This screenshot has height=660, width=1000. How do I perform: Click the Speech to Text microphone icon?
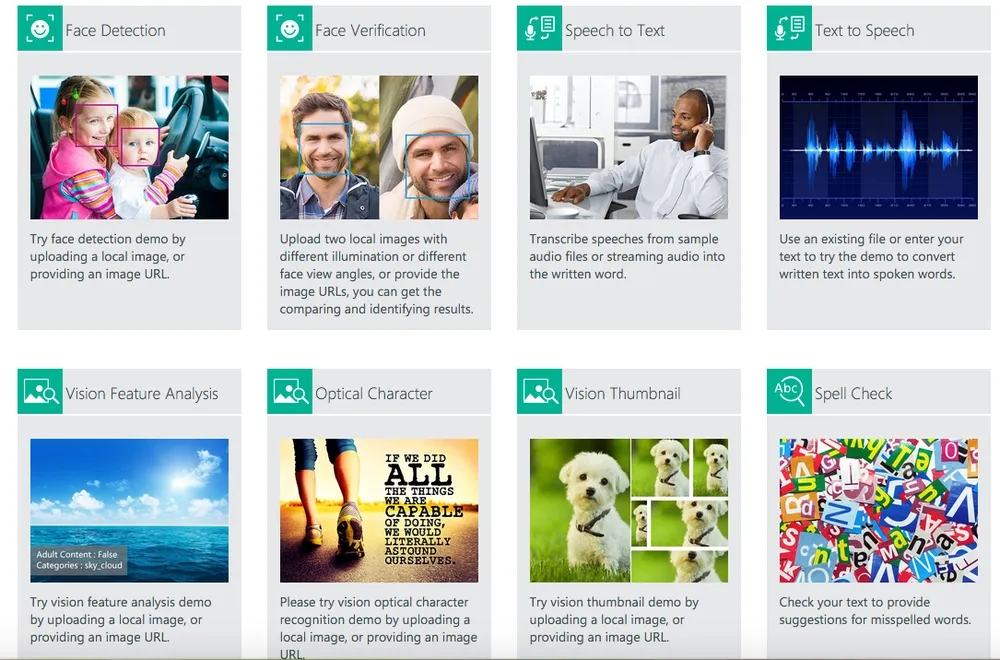click(x=540, y=29)
